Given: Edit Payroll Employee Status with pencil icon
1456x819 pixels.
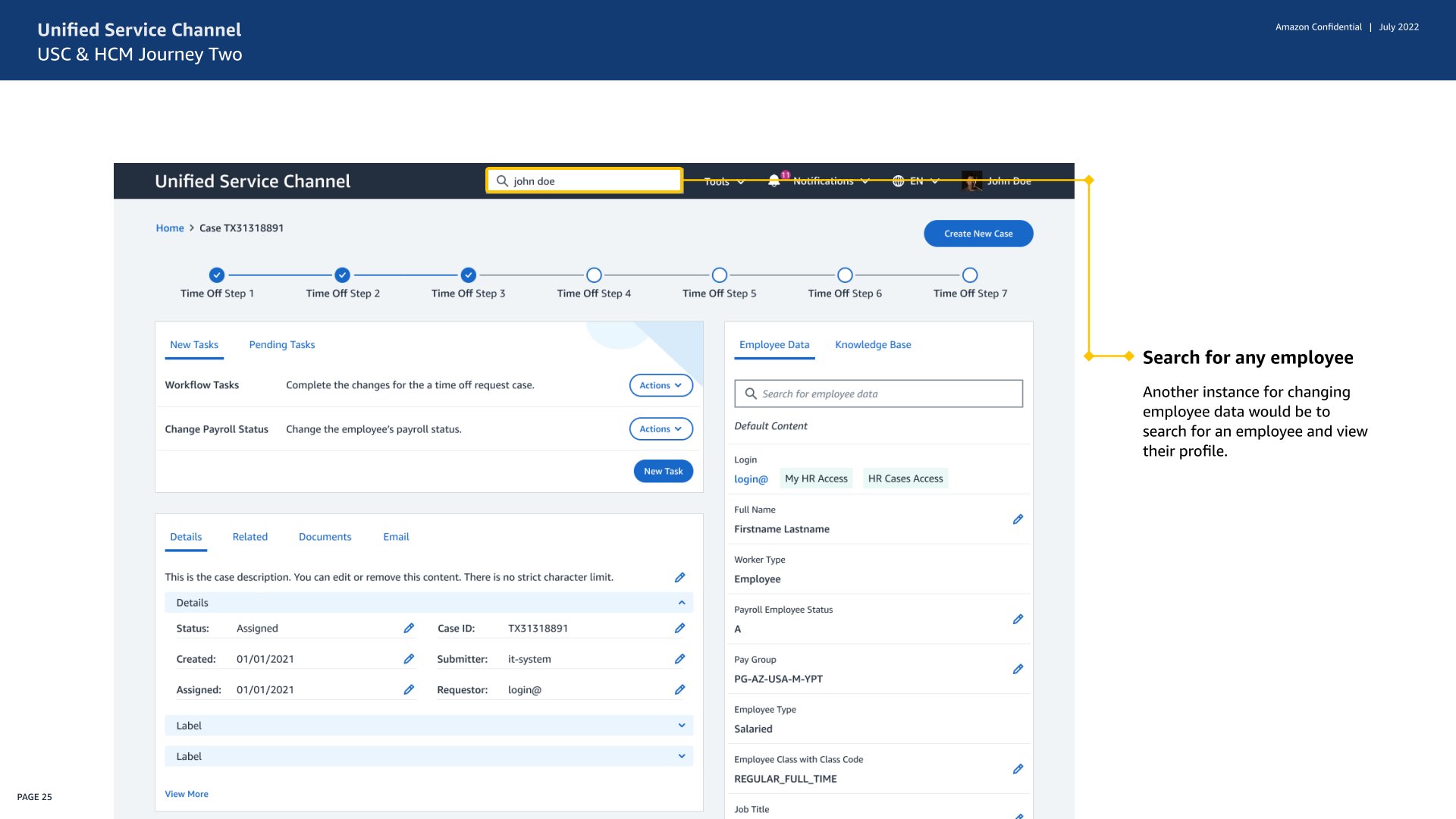Looking at the screenshot, I should (1018, 620).
